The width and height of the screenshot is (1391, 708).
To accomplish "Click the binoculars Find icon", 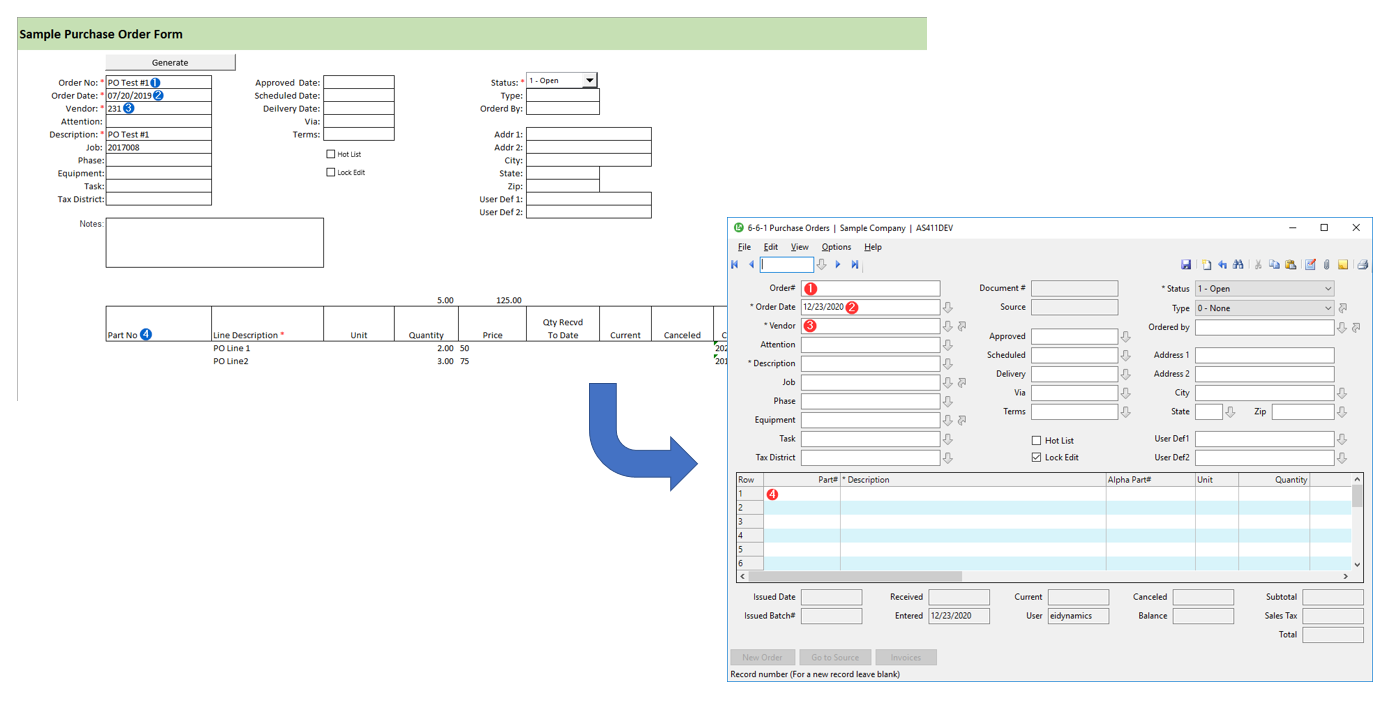I will click(1238, 265).
